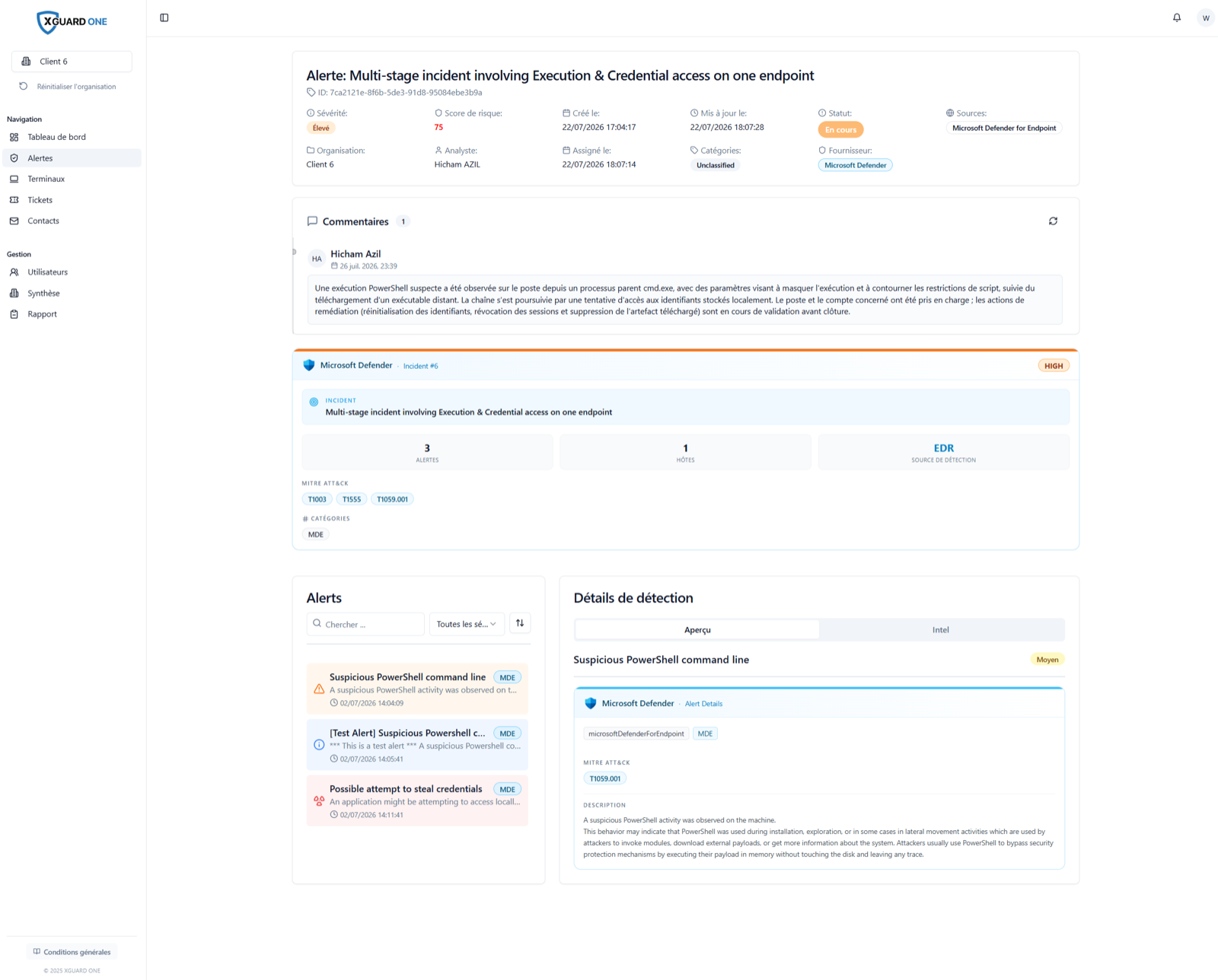Open the Client 6 organisation selector
This screenshot has width=1218, height=980.
pos(72,62)
